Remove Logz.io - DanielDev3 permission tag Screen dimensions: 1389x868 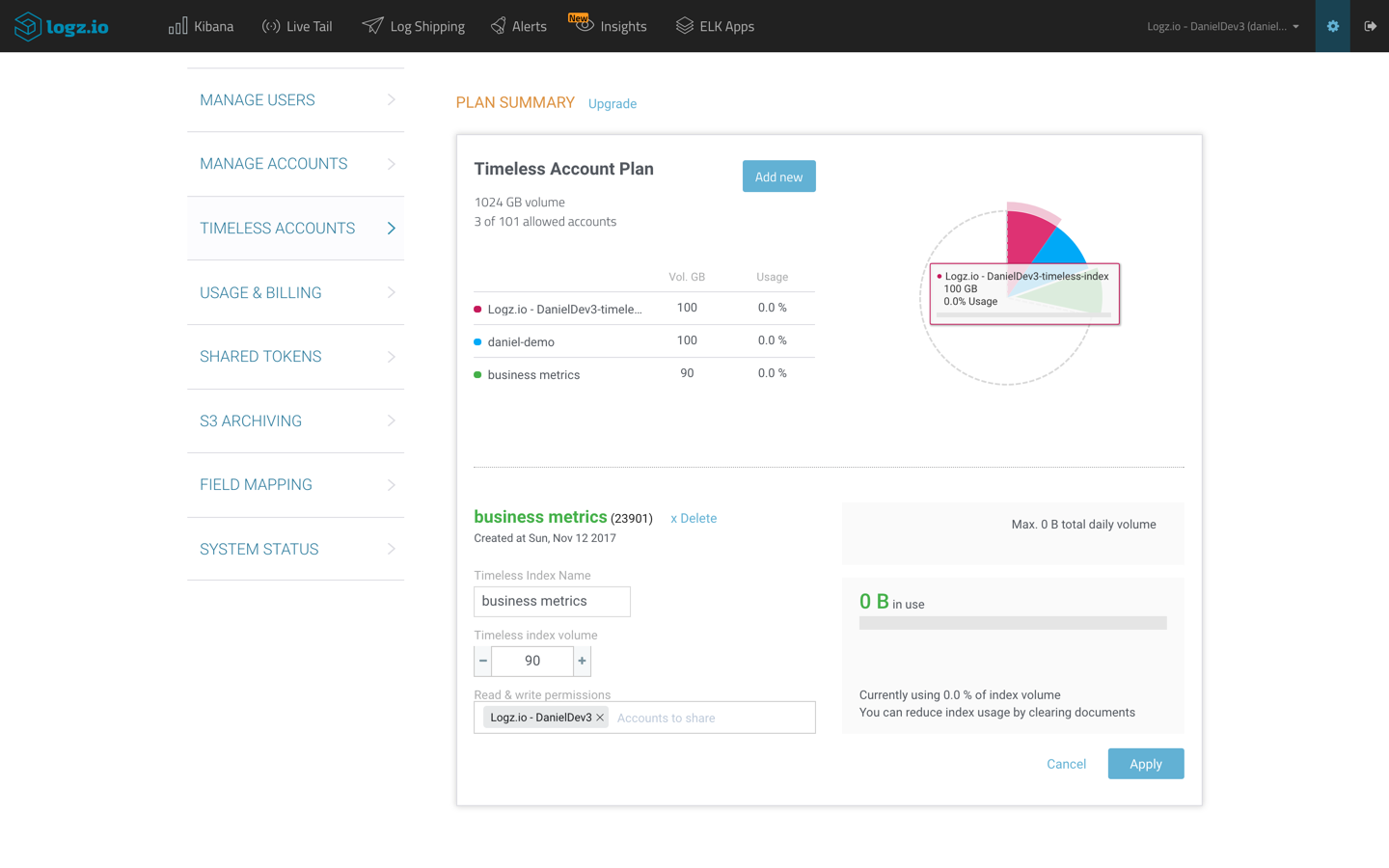600,718
